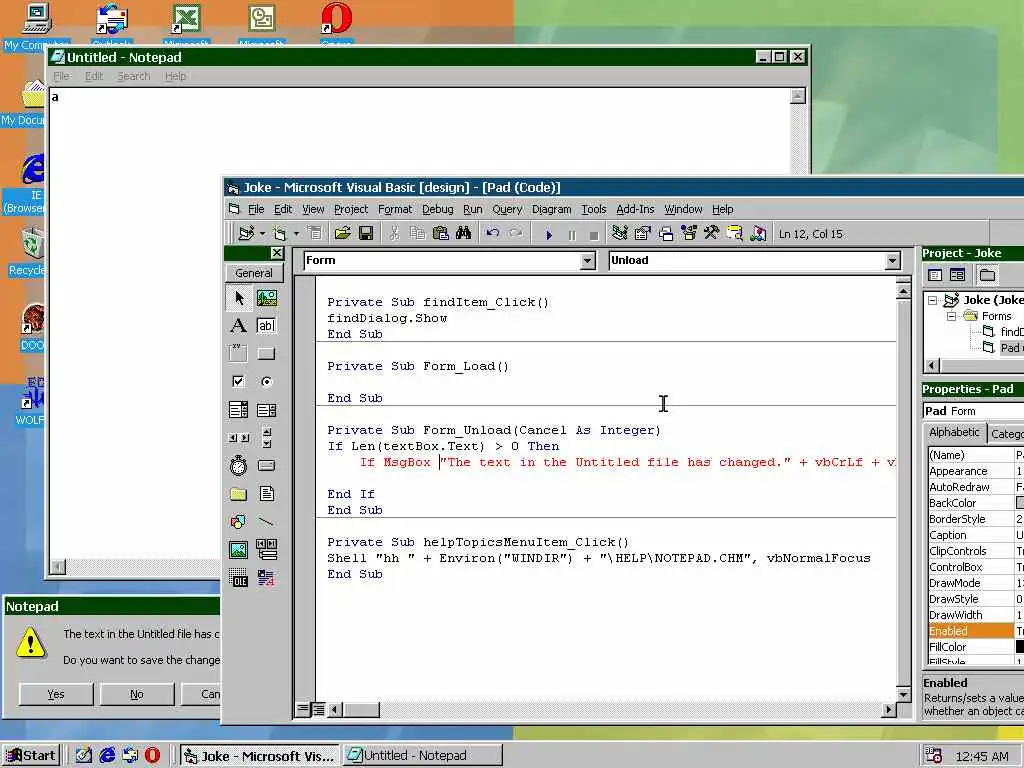1024x768 pixels.
Task: Select the DirListBox folder control tool
Action: click(238, 494)
